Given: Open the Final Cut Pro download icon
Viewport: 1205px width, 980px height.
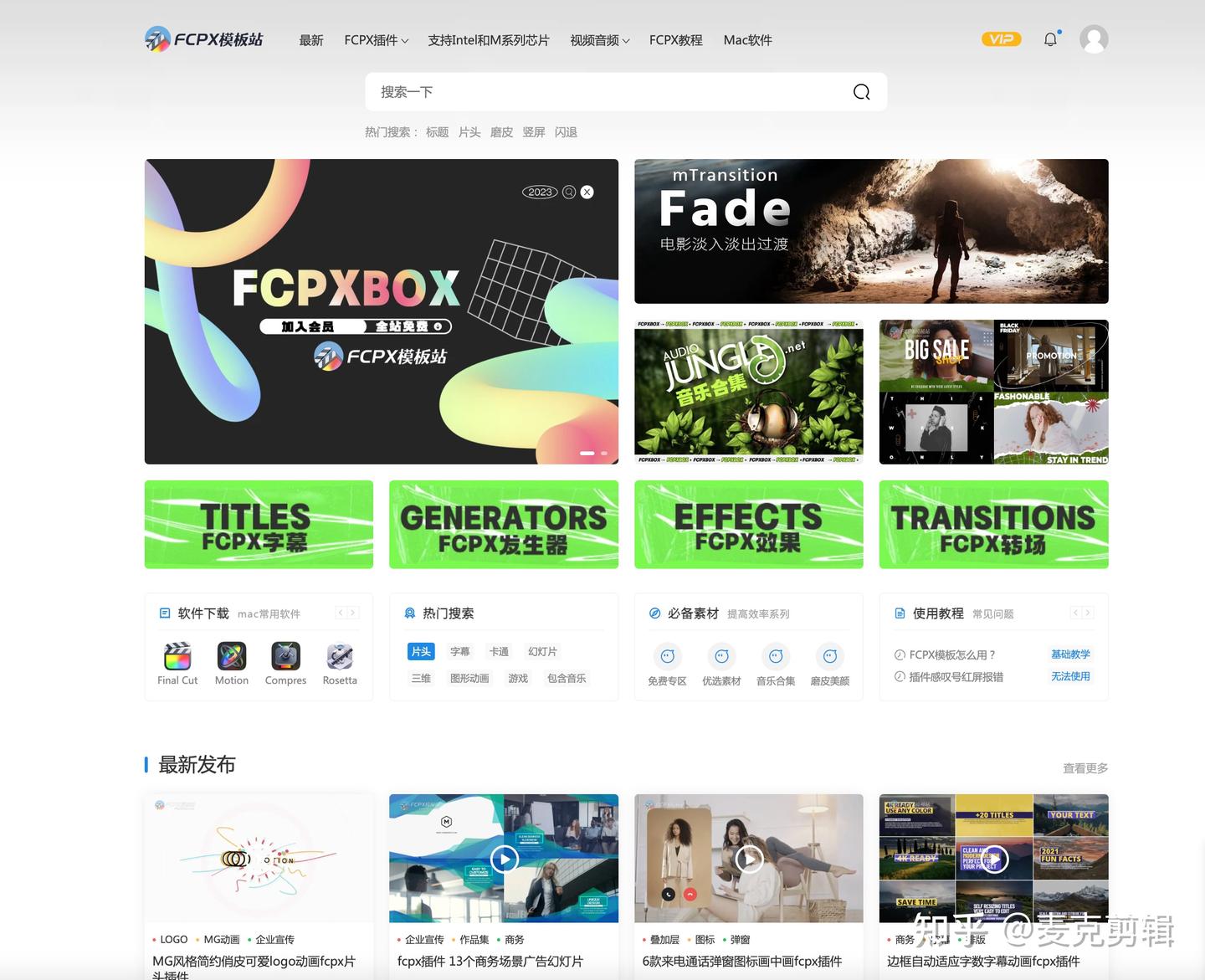Looking at the screenshot, I should click(177, 658).
